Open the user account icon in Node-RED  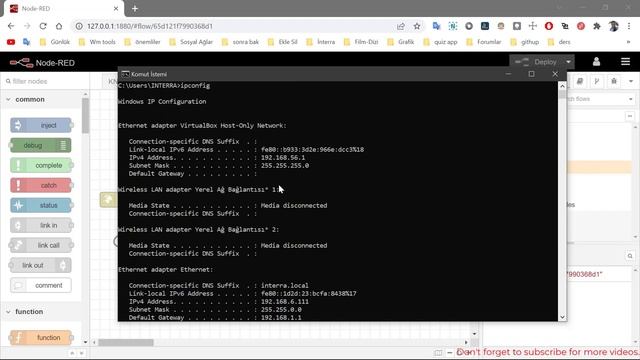point(596,62)
